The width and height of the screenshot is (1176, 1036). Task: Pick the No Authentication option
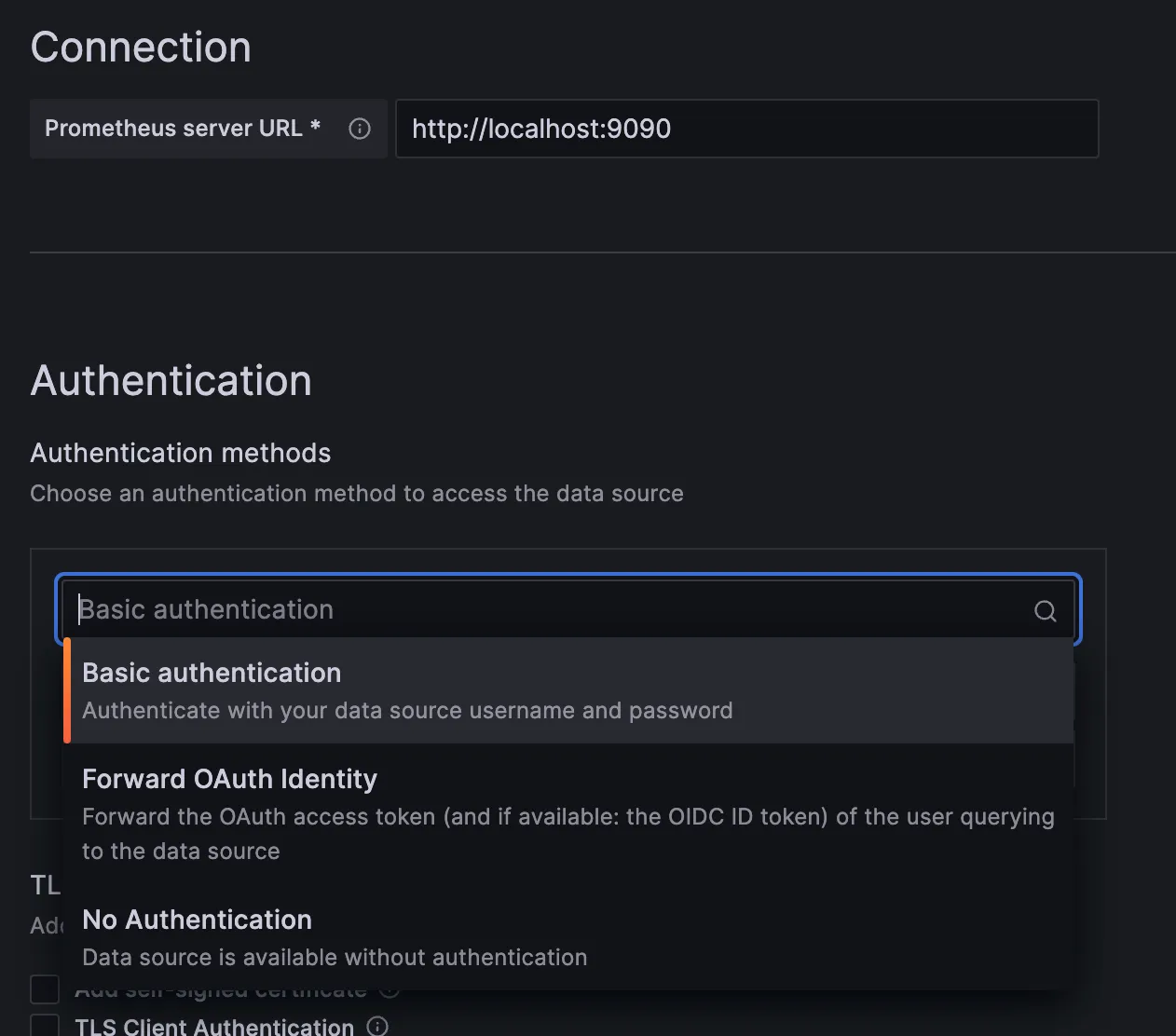197,920
